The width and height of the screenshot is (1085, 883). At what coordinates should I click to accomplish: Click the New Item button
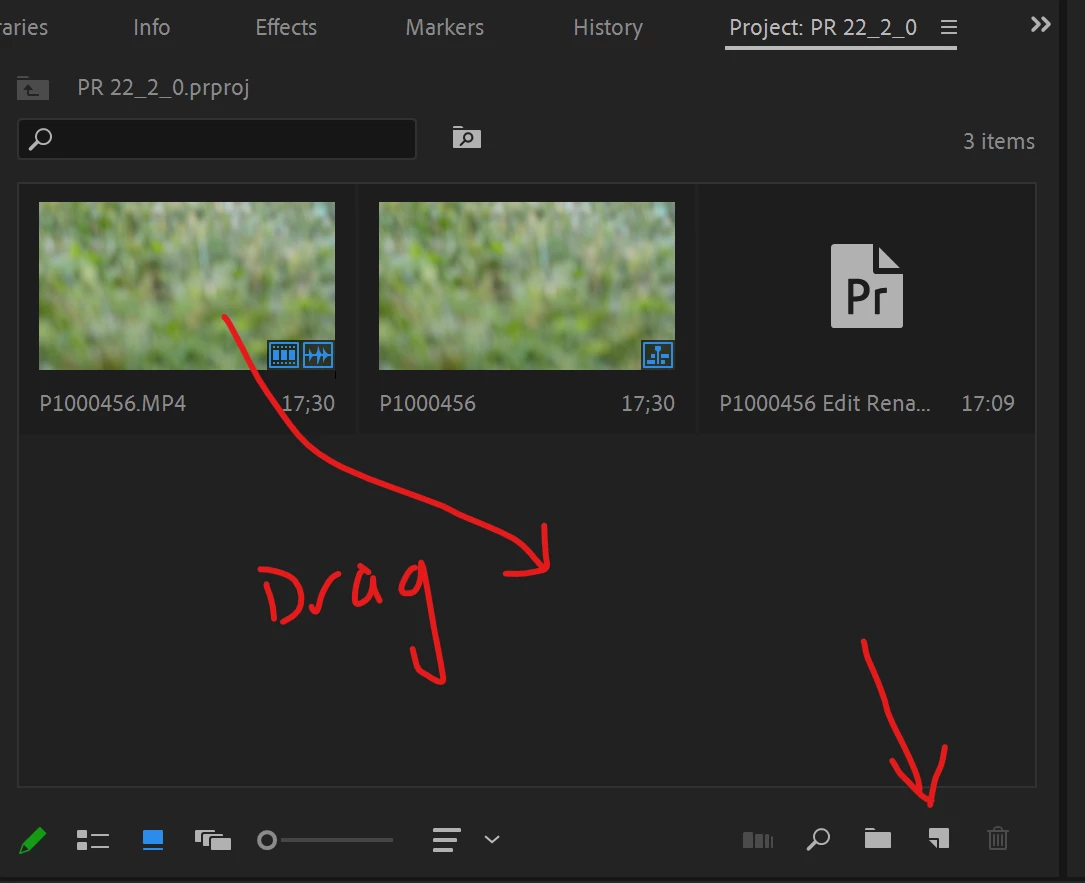pos(938,839)
